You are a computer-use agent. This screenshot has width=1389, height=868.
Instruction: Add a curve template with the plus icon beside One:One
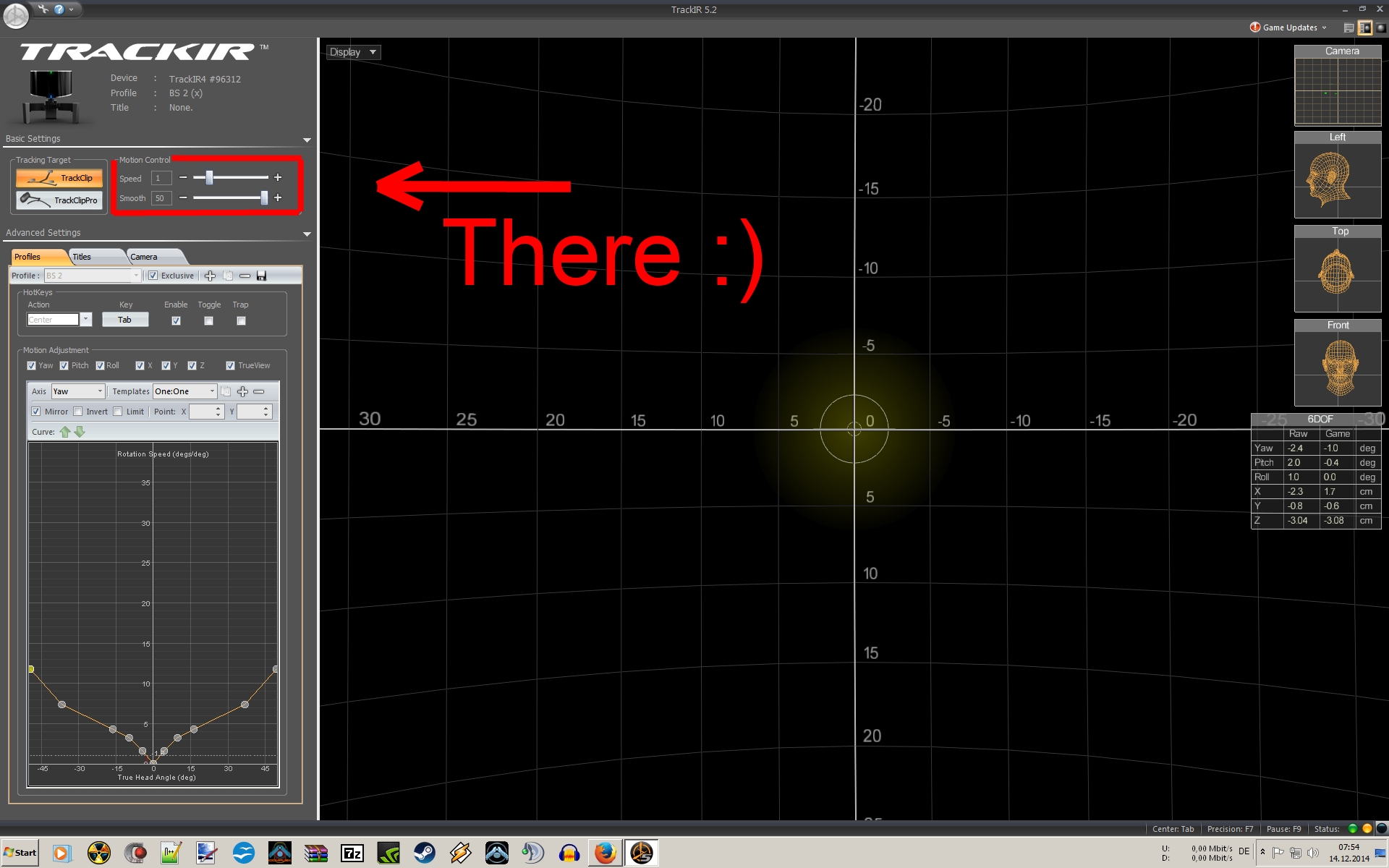242,391
